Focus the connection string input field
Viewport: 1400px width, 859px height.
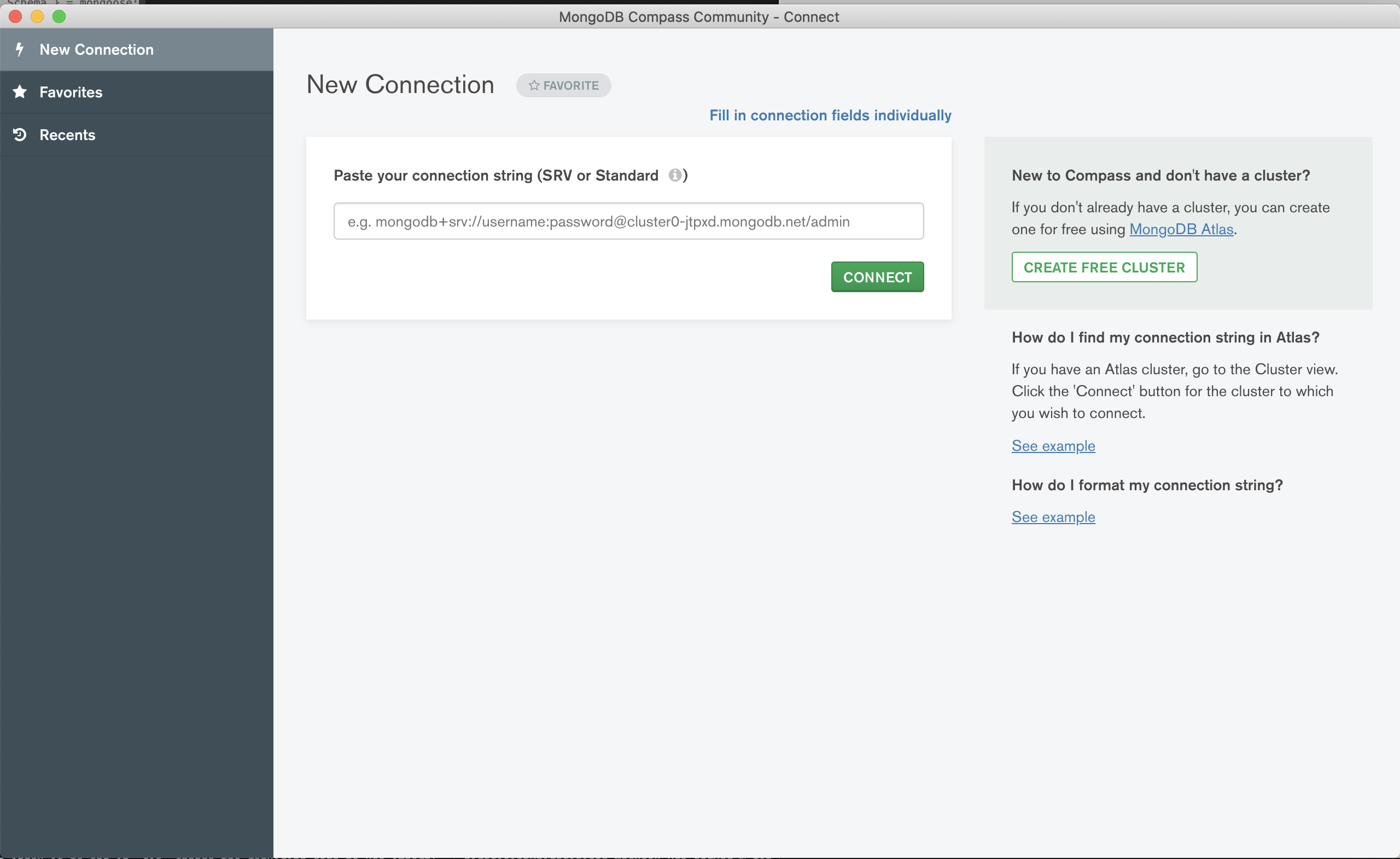[628, 221]
